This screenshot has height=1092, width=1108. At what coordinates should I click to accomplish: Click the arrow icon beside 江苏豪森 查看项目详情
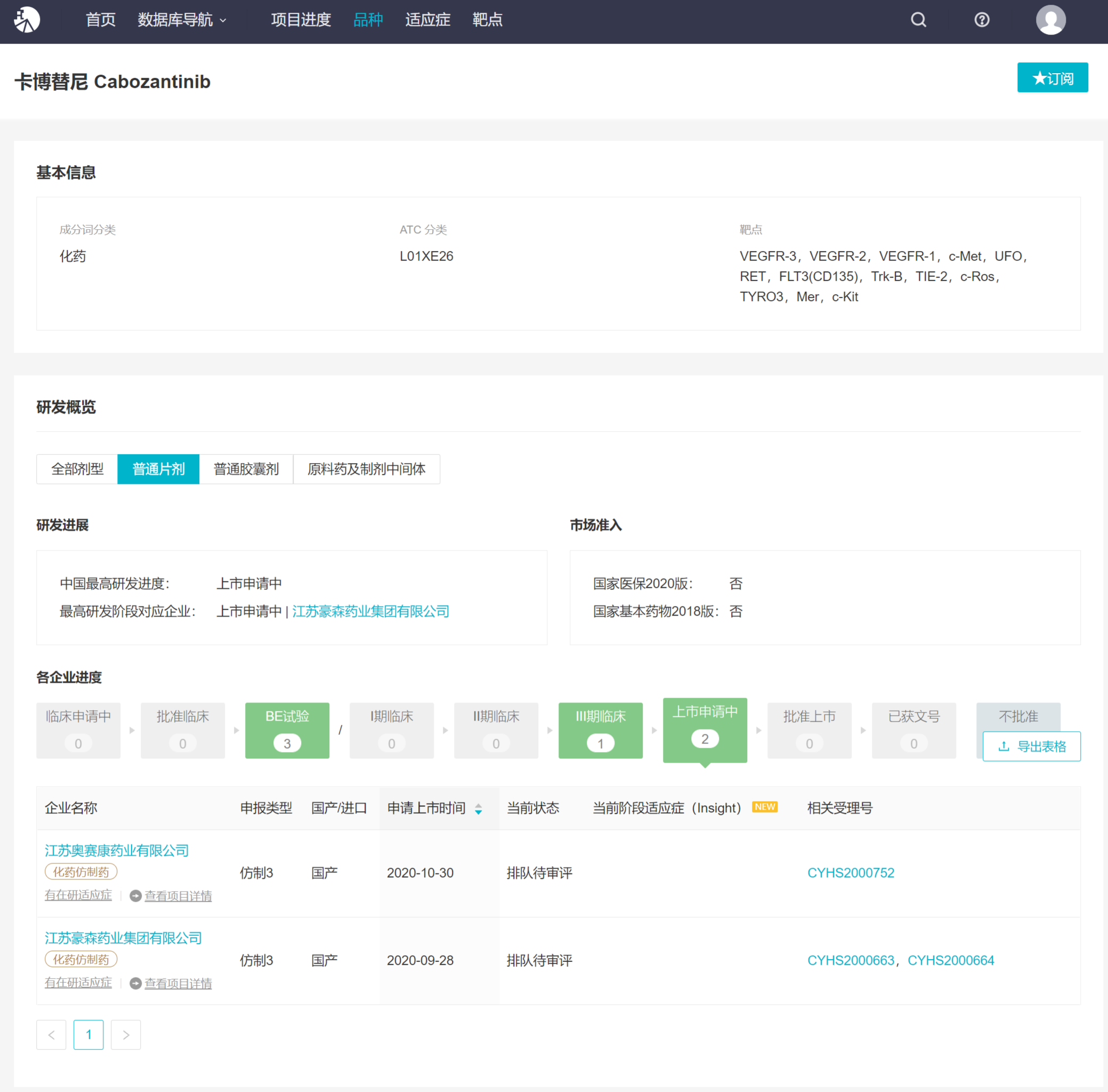tap(135, 984)
